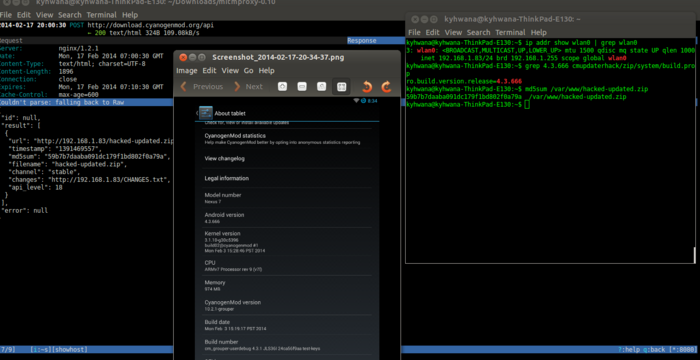
Task: Open Terminal menu of right terminal window
Action: click(x=510, y=32)
